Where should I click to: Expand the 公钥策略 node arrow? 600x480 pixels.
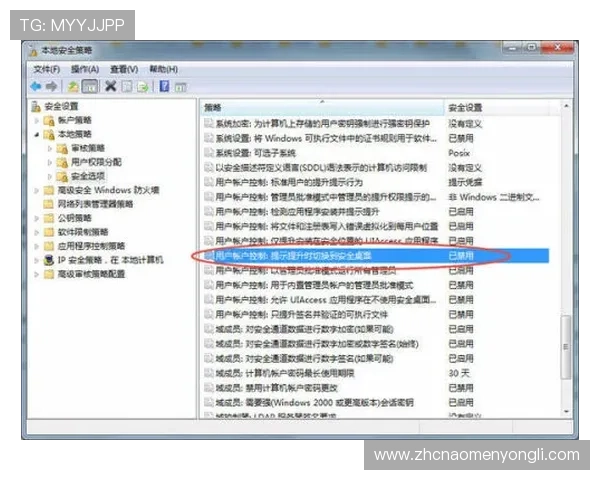(37, 219)
